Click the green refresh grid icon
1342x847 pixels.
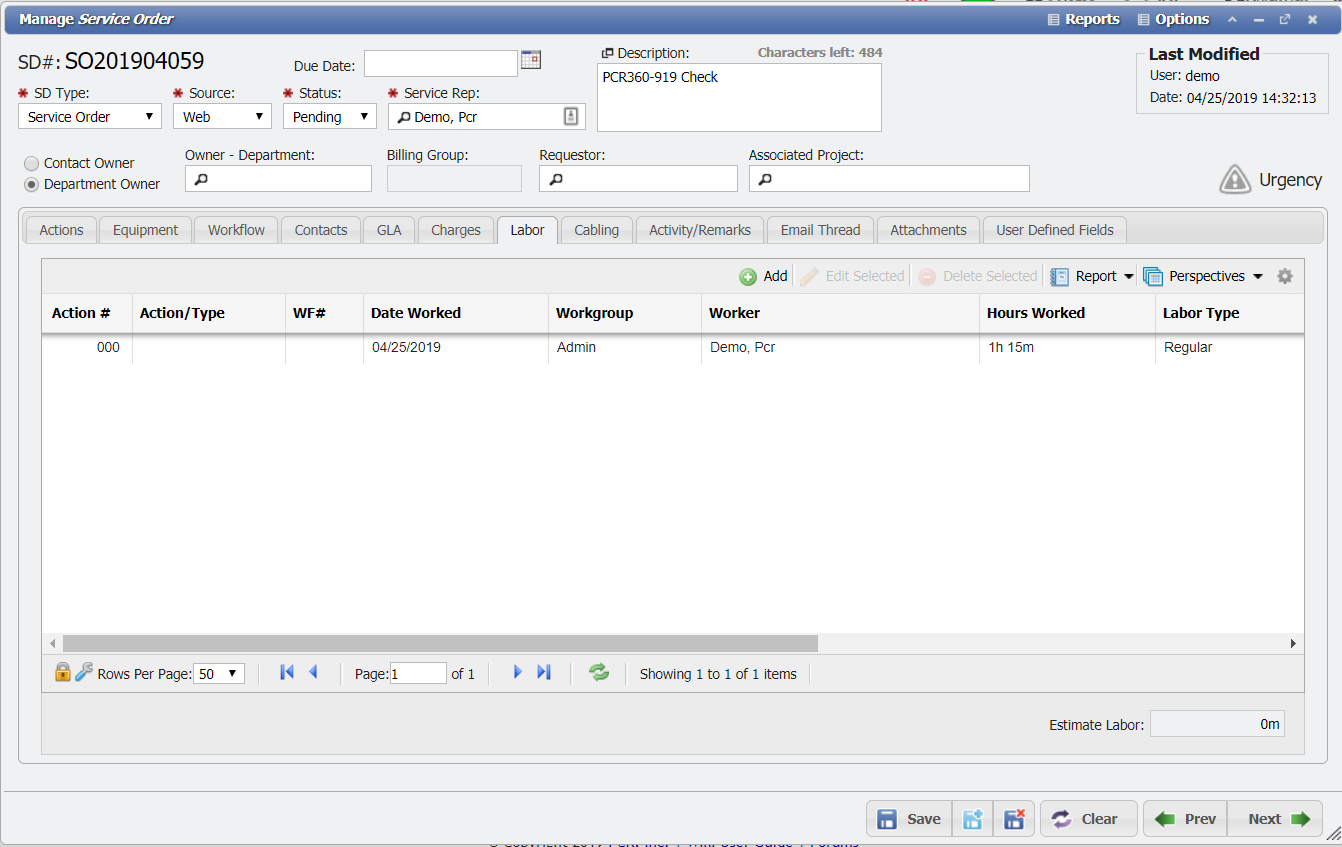coord(599,673)
